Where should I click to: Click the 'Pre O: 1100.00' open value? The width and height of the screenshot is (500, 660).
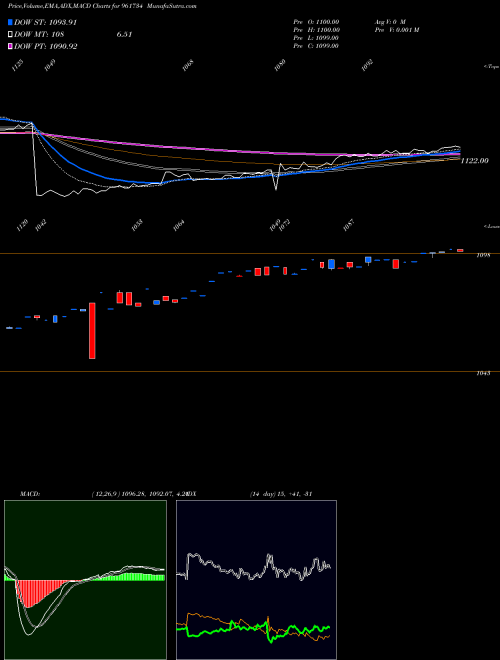click(x=316, y=22)
